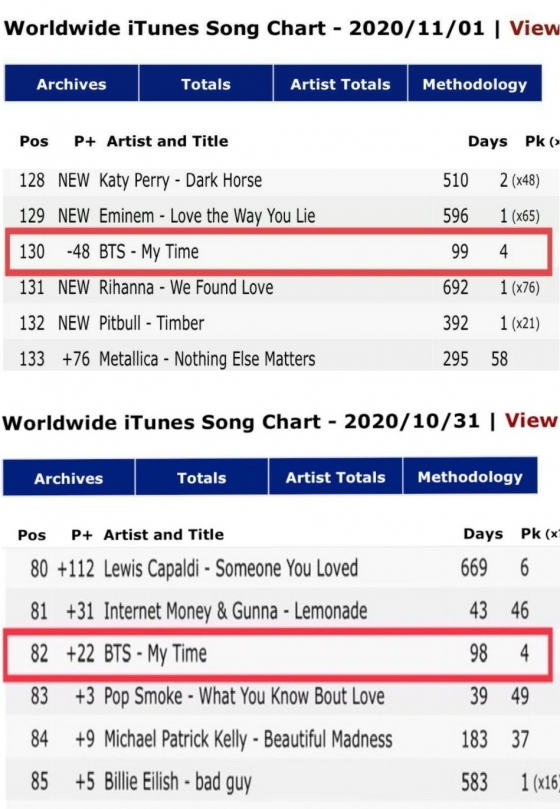Open Archives tab in 2020/10/31 chart
This screenshot has width=560, height=809.
tap(69, 477)
